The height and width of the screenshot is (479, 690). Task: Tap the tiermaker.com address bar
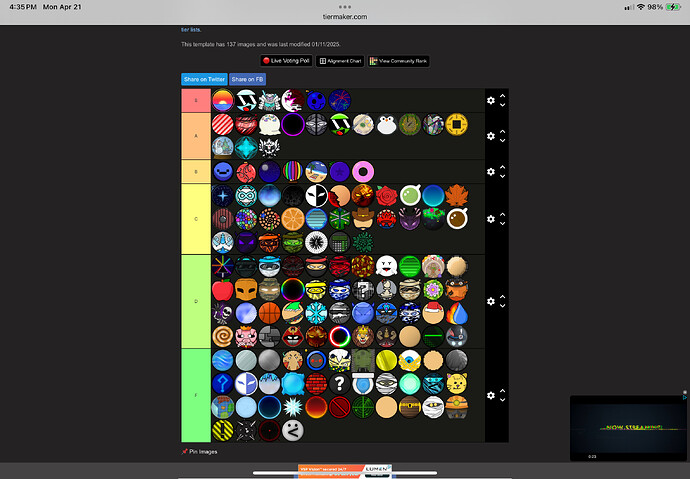click(345, 17)
